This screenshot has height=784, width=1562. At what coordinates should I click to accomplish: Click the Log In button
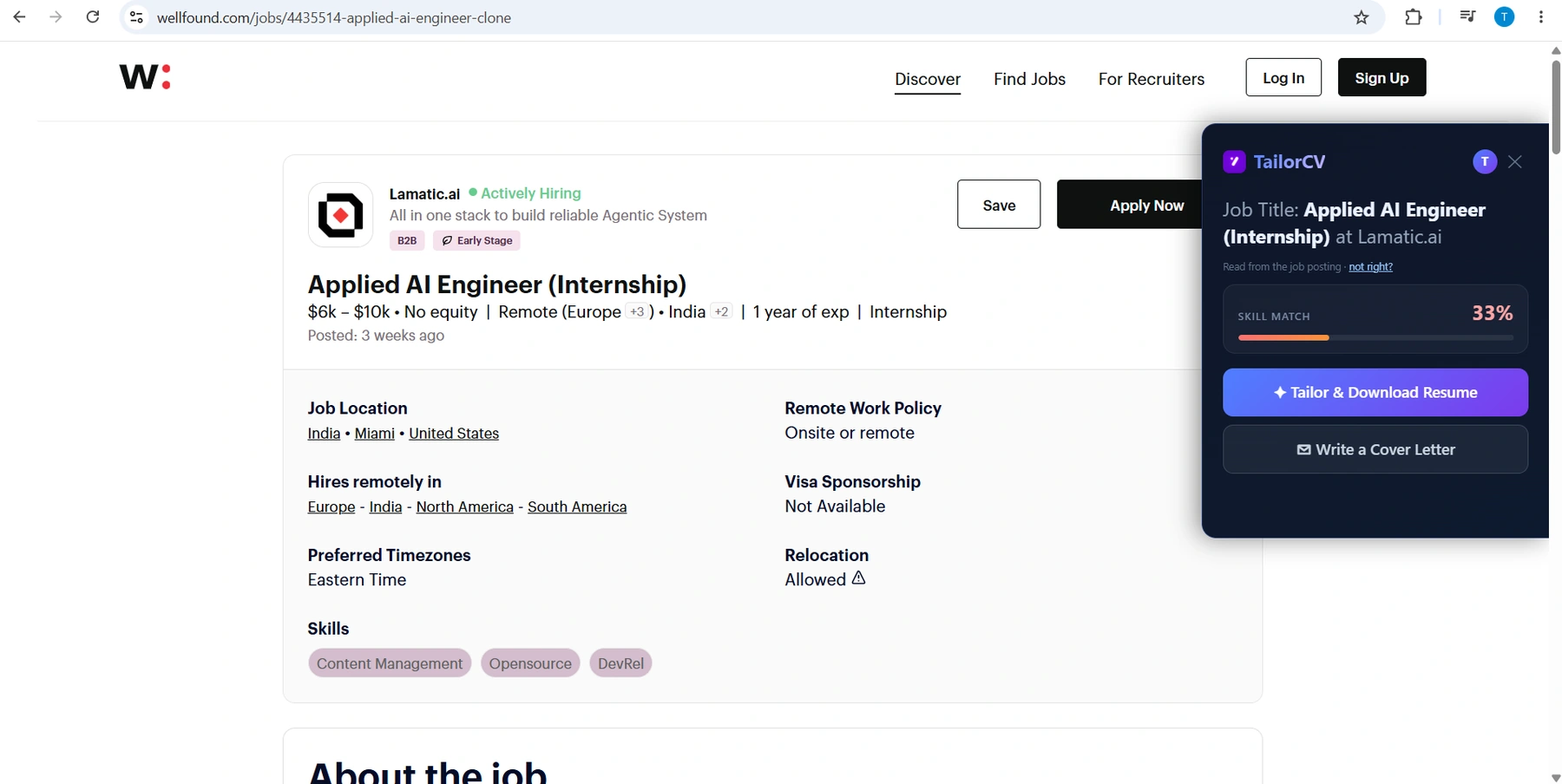1283,77
